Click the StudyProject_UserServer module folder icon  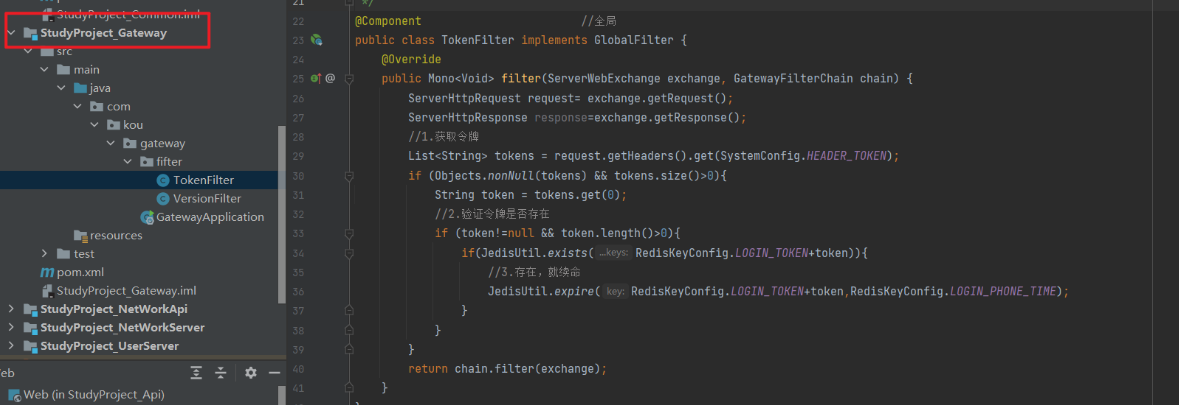pyautogui.click(x=31, y=346)
